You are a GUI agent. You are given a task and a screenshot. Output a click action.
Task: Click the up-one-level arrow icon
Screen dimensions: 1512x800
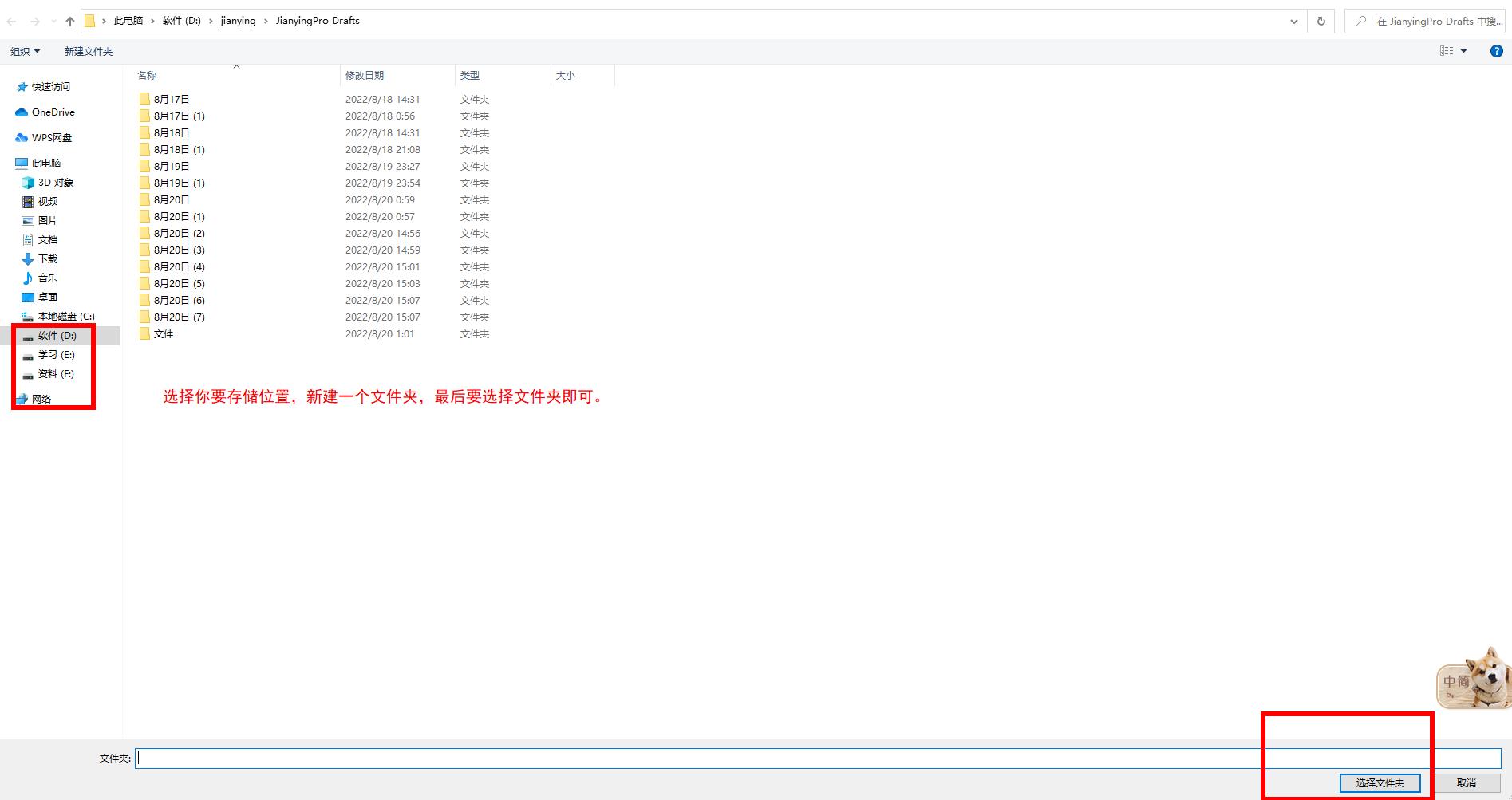[70, 22]
